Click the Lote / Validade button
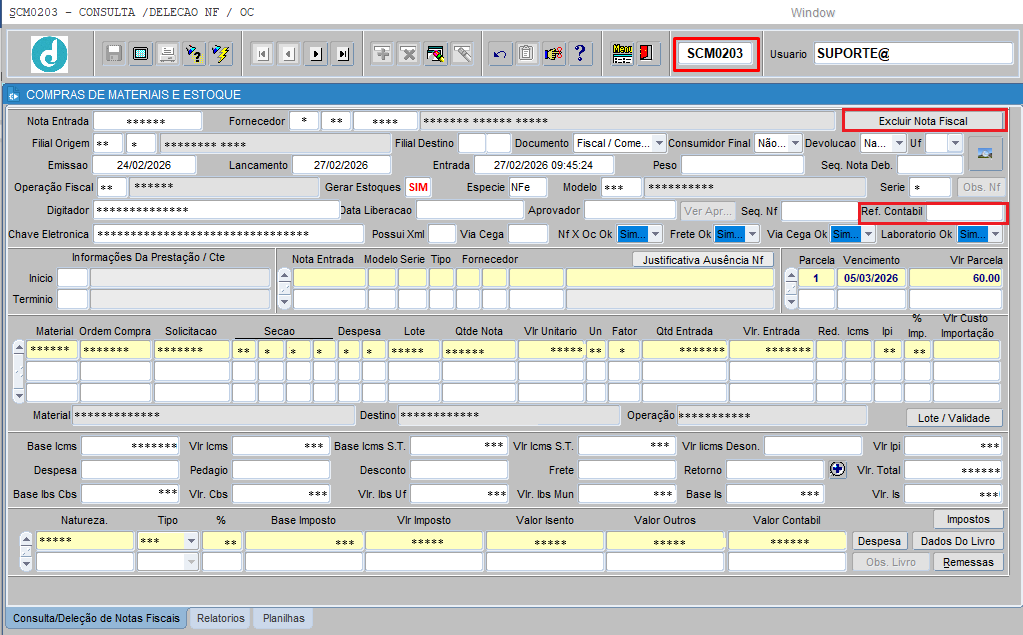This screenshot has height=635, width=1023. 954,418
